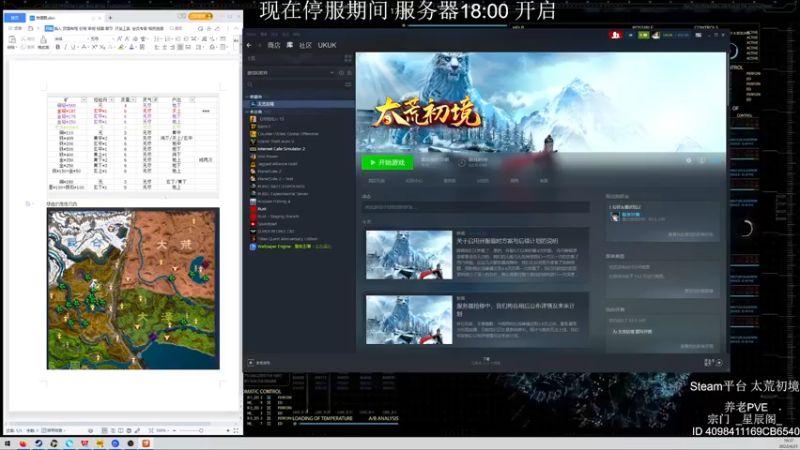This screenshot has width=800, height=450.
Task: Click the red friends notification icon in Steam
Action: point(615,35)
